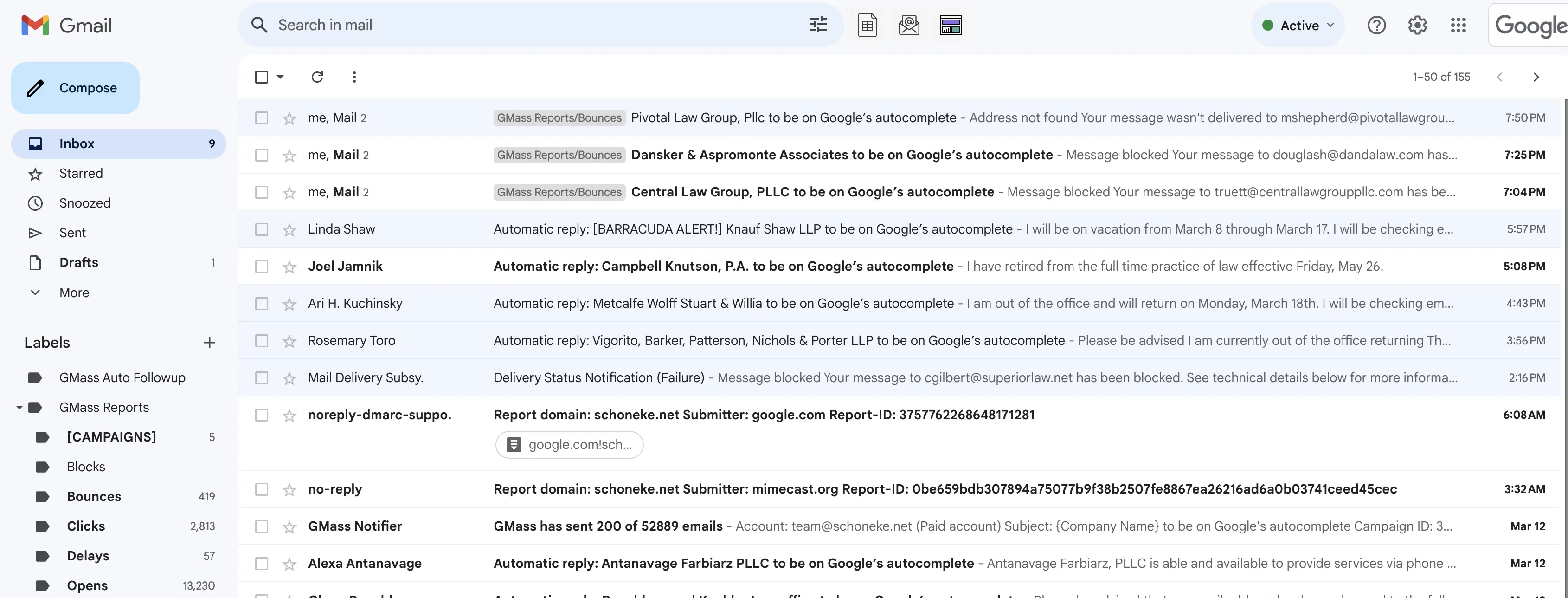The width and height of the screenshot is (1568, 598).
Task: Select the Linda Shaw email checkbox
Action: (262, 229)
